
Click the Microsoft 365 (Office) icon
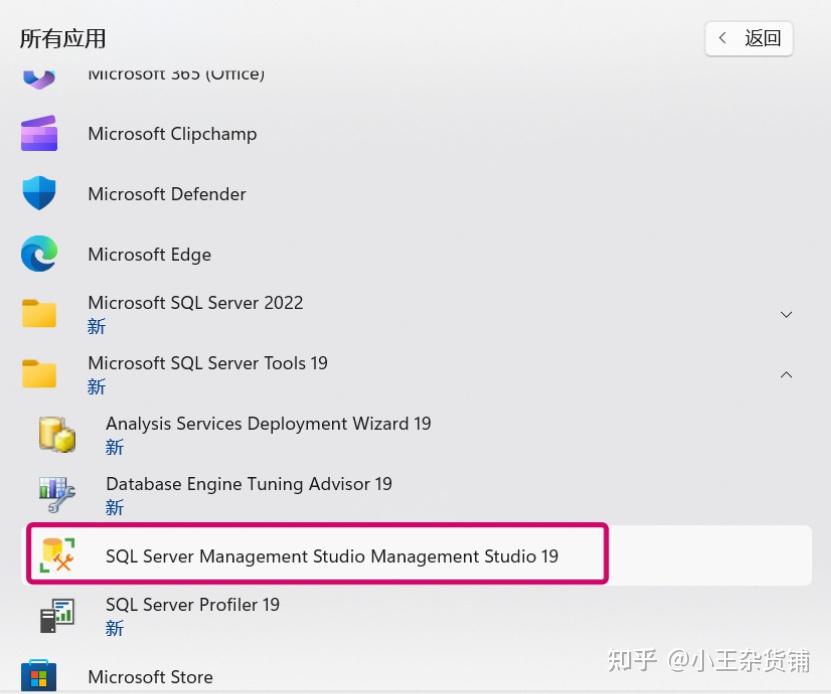(39, 76)
